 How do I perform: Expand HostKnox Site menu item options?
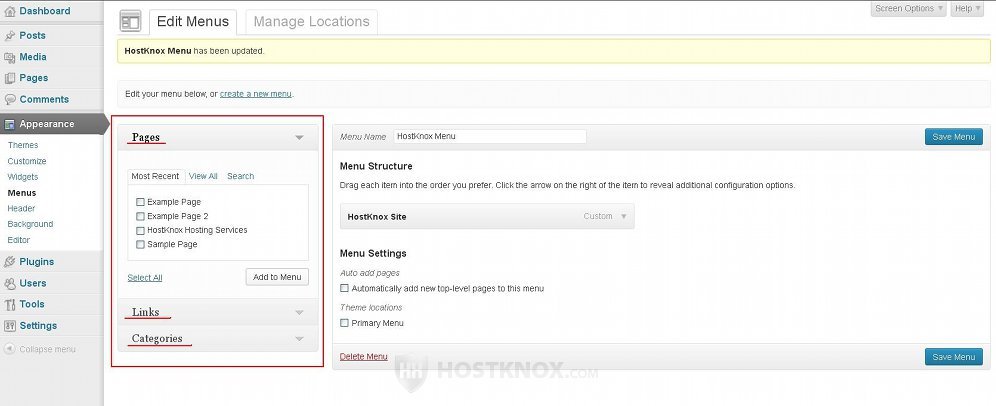624,217
